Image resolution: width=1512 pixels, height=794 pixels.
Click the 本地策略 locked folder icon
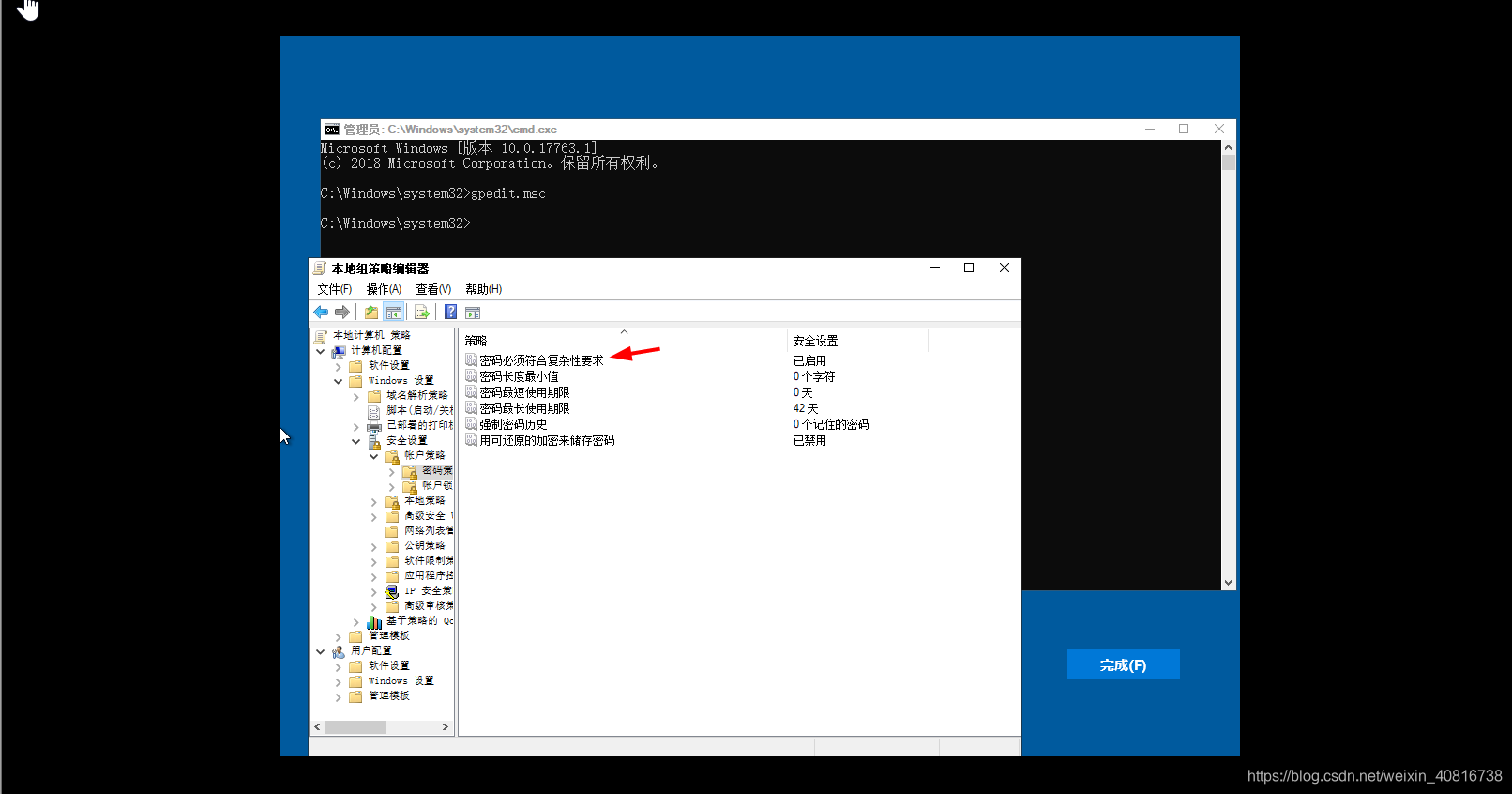[392, 501]
